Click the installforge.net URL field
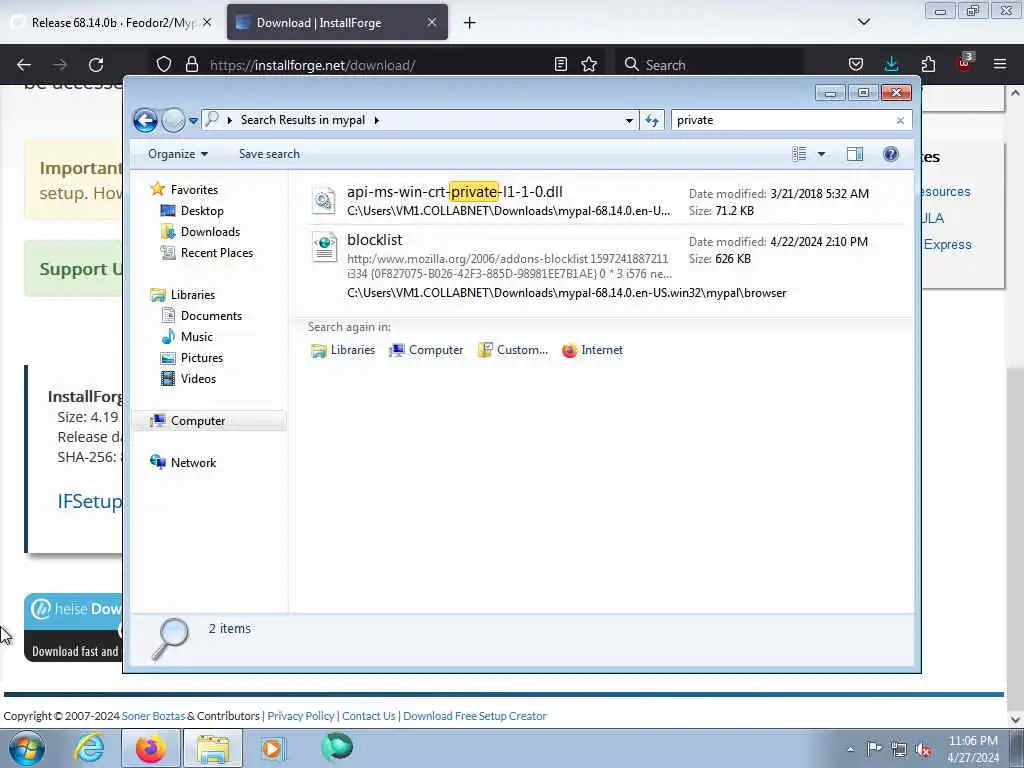The width and height of the screenshot is (1024, 768). 312,65
